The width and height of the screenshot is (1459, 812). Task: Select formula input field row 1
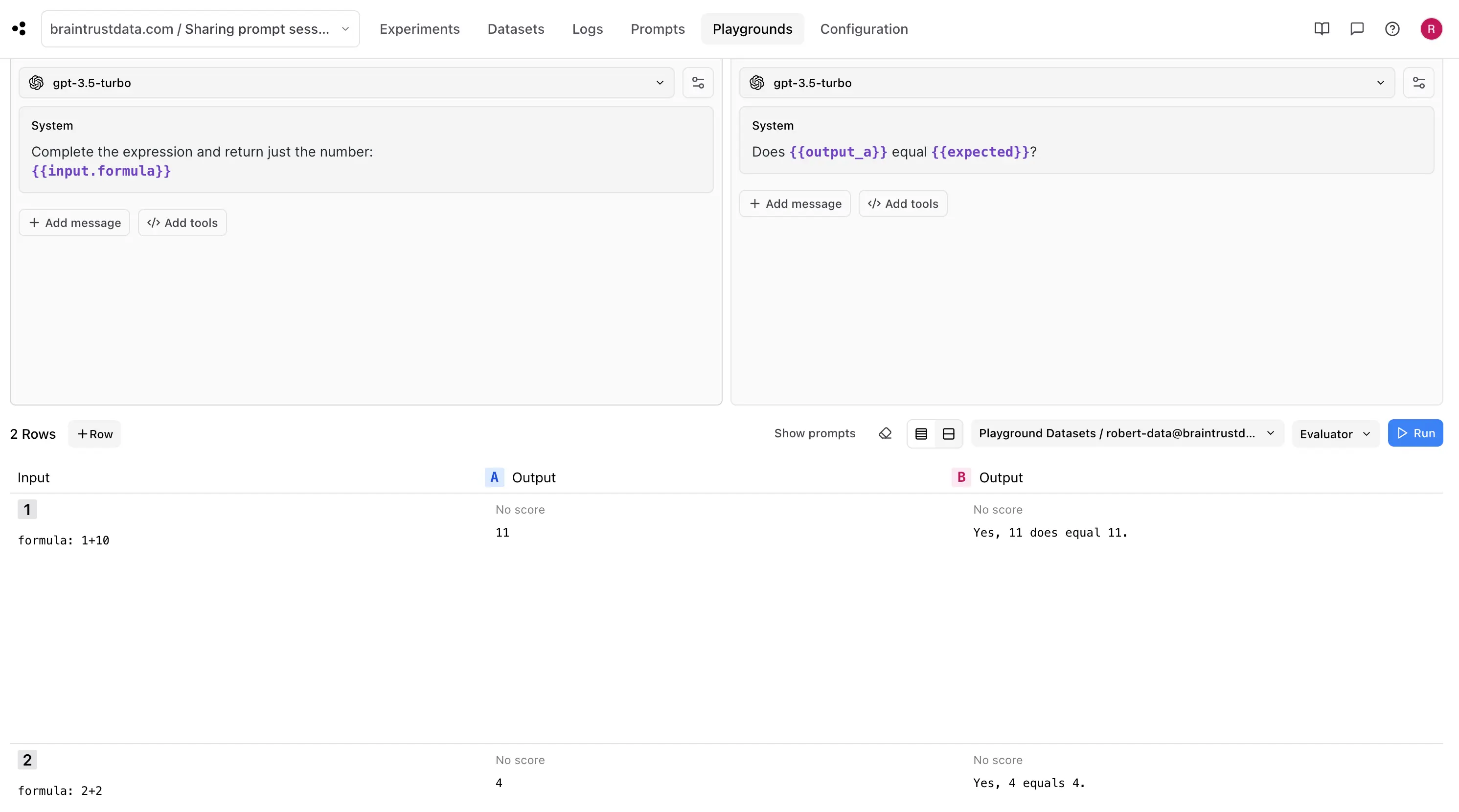63,540
